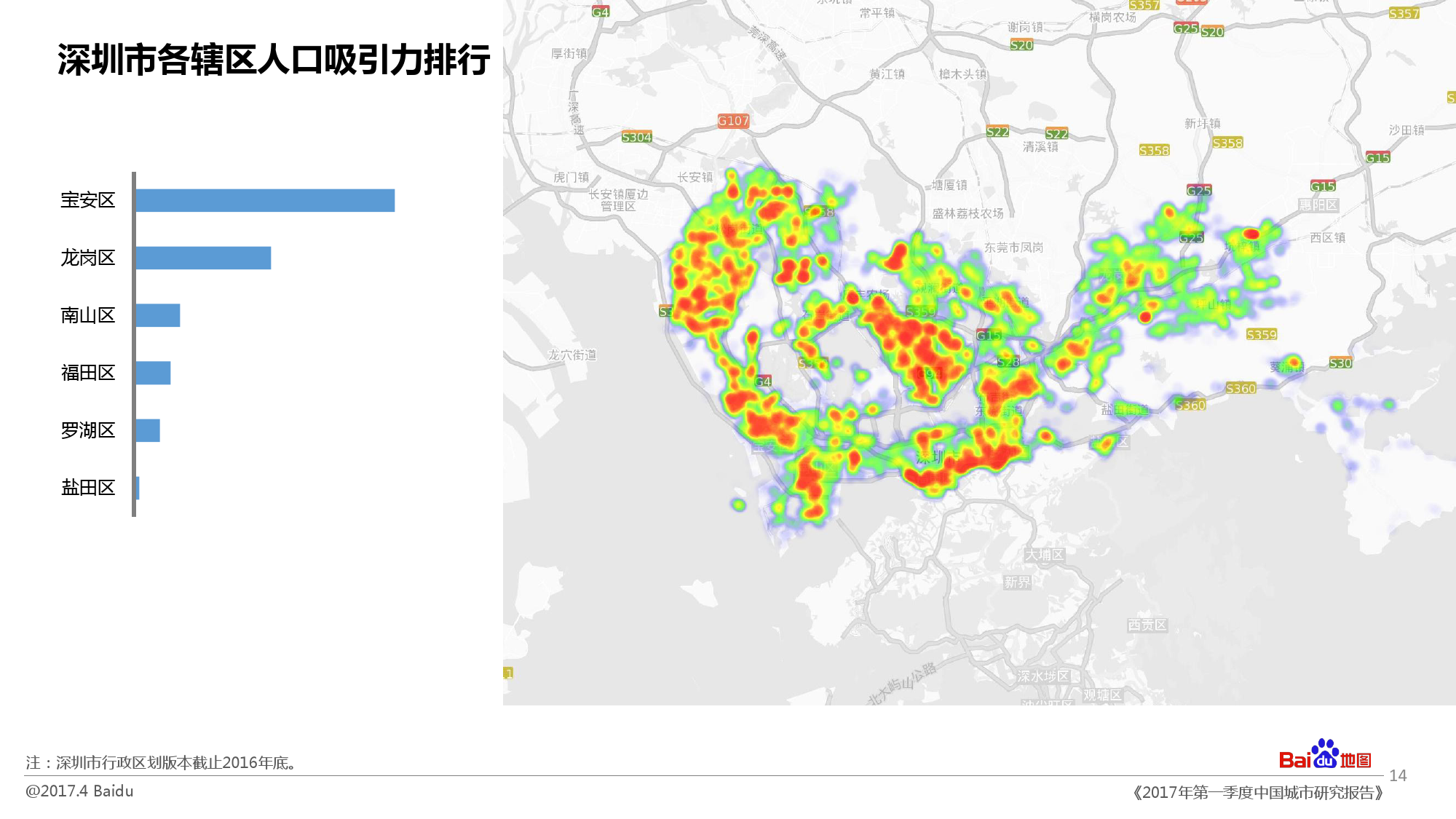
Task: Click the 福田区 label
Action: click(x=88, y=373)
